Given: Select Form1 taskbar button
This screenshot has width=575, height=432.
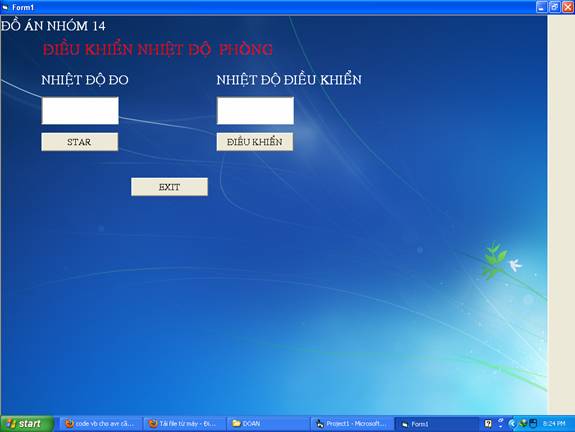Looking at the screenshot, I should pos(435,424).
